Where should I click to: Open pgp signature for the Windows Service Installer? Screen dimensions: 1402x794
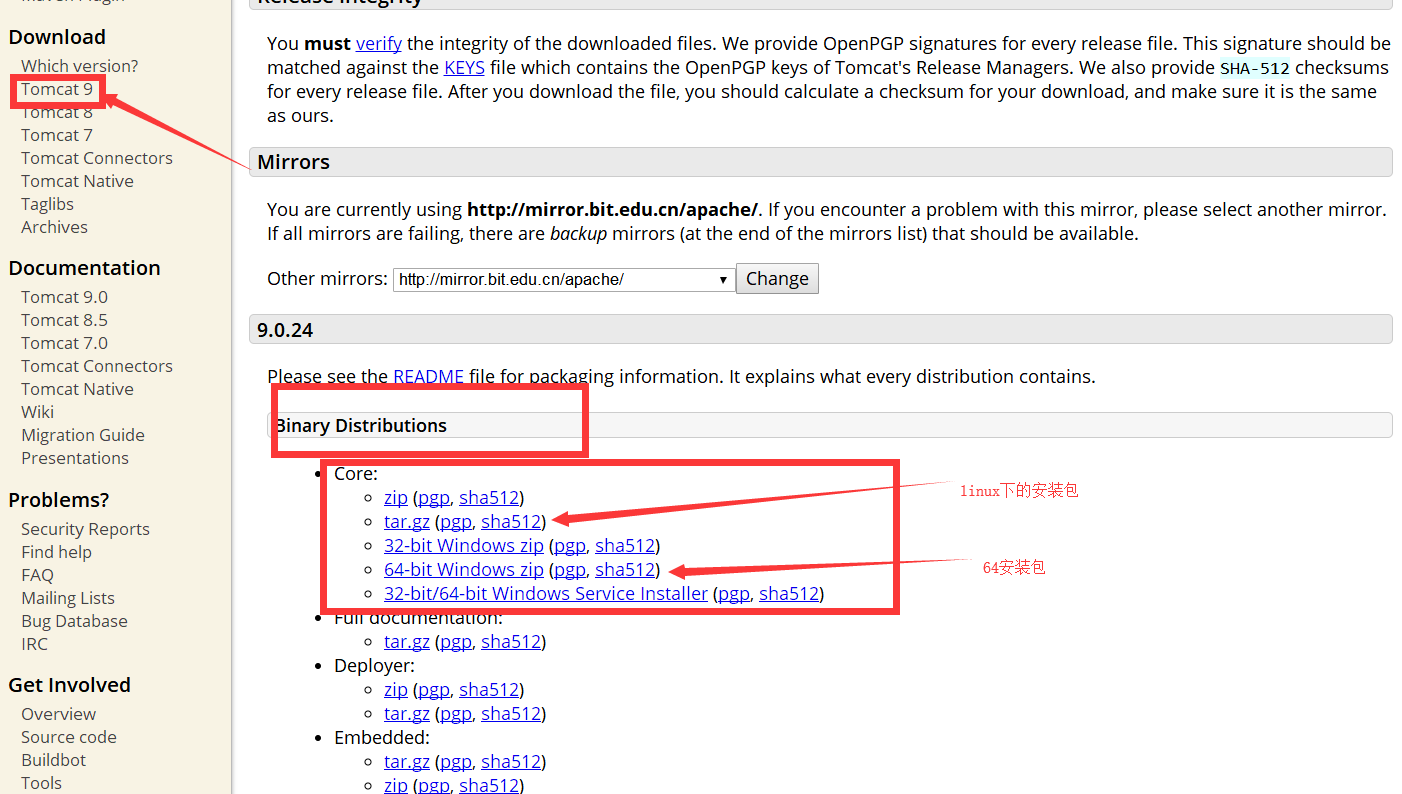pyautogui.click(x=734, y=593)
